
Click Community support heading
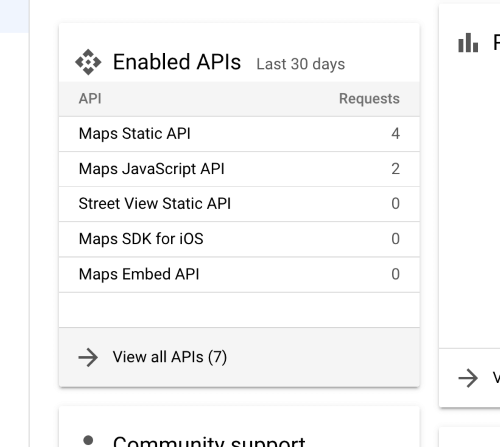click(209, 441)
